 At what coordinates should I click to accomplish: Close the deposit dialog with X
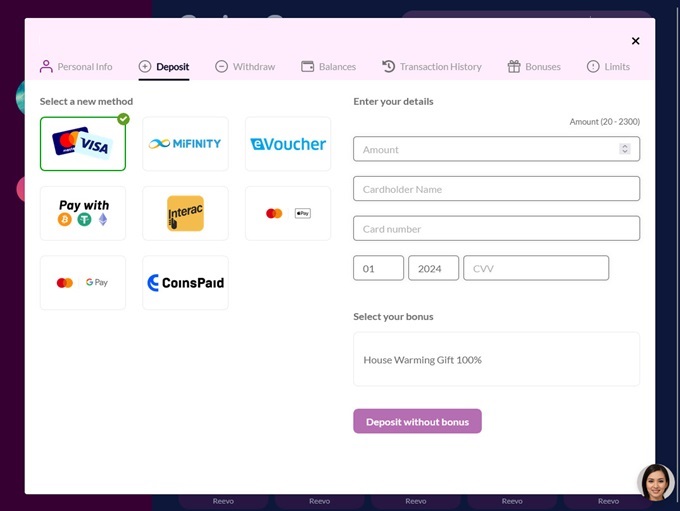[635, 41]
